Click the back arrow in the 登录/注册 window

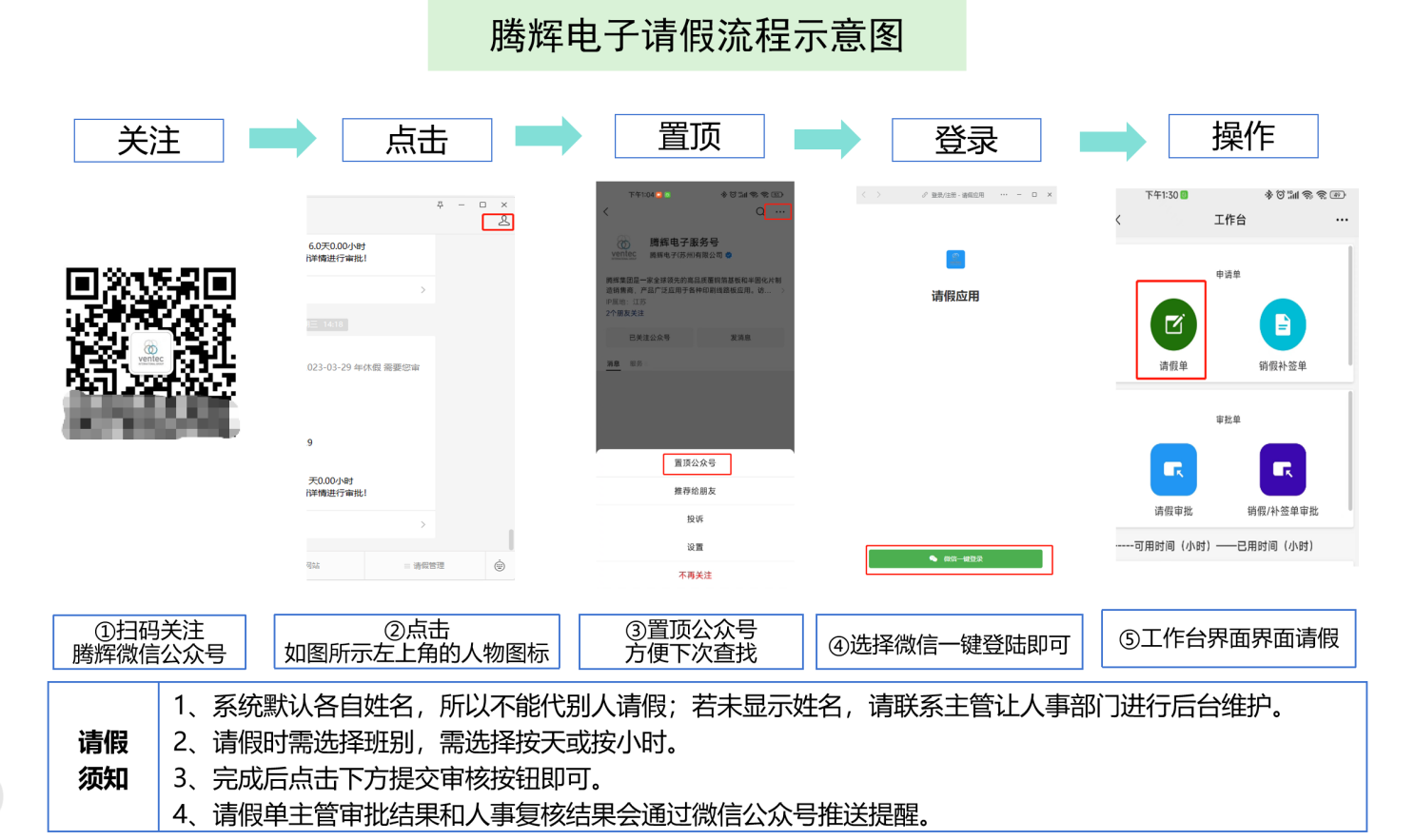pos(864,195)
